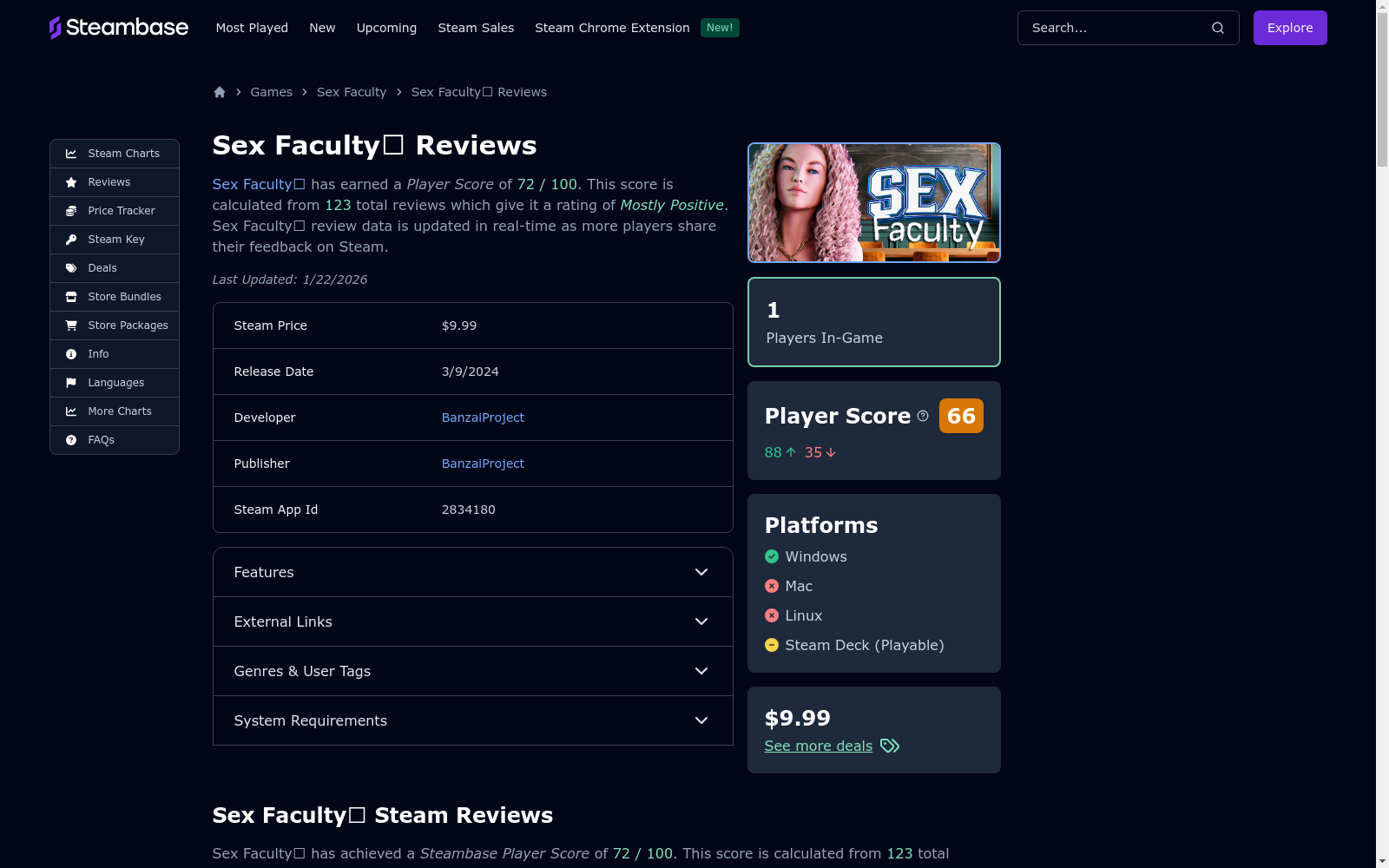Viewport: 1389px width, 868px height.
Task: Click the Player Score help question icon
Action: [923, 416]
